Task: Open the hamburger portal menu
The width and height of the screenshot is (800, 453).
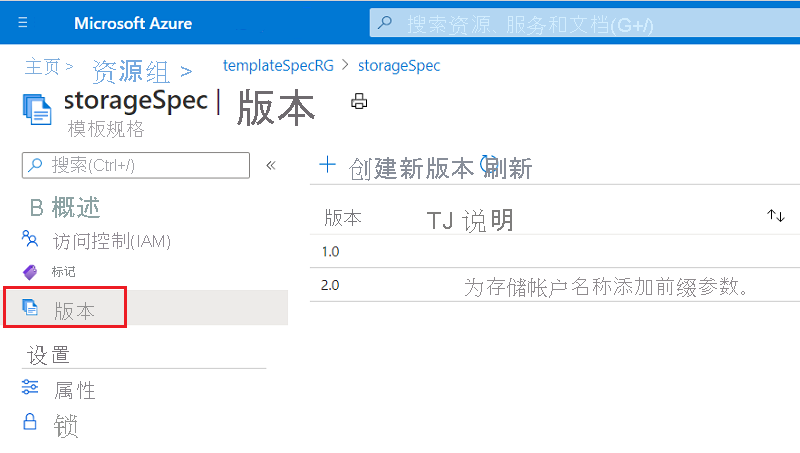Action: tap(22, 23)
